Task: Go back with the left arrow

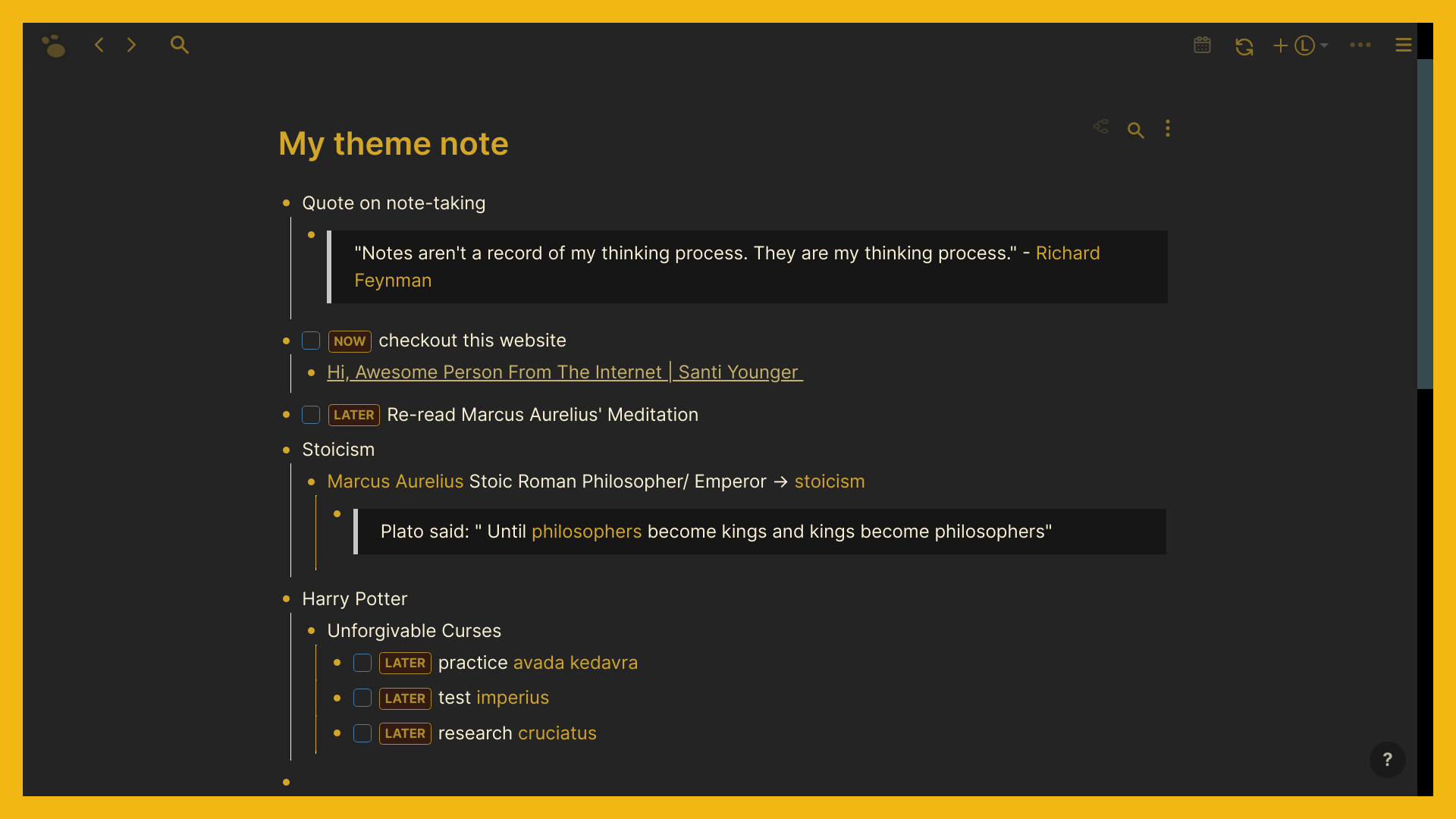Action: tap(99, 45)
